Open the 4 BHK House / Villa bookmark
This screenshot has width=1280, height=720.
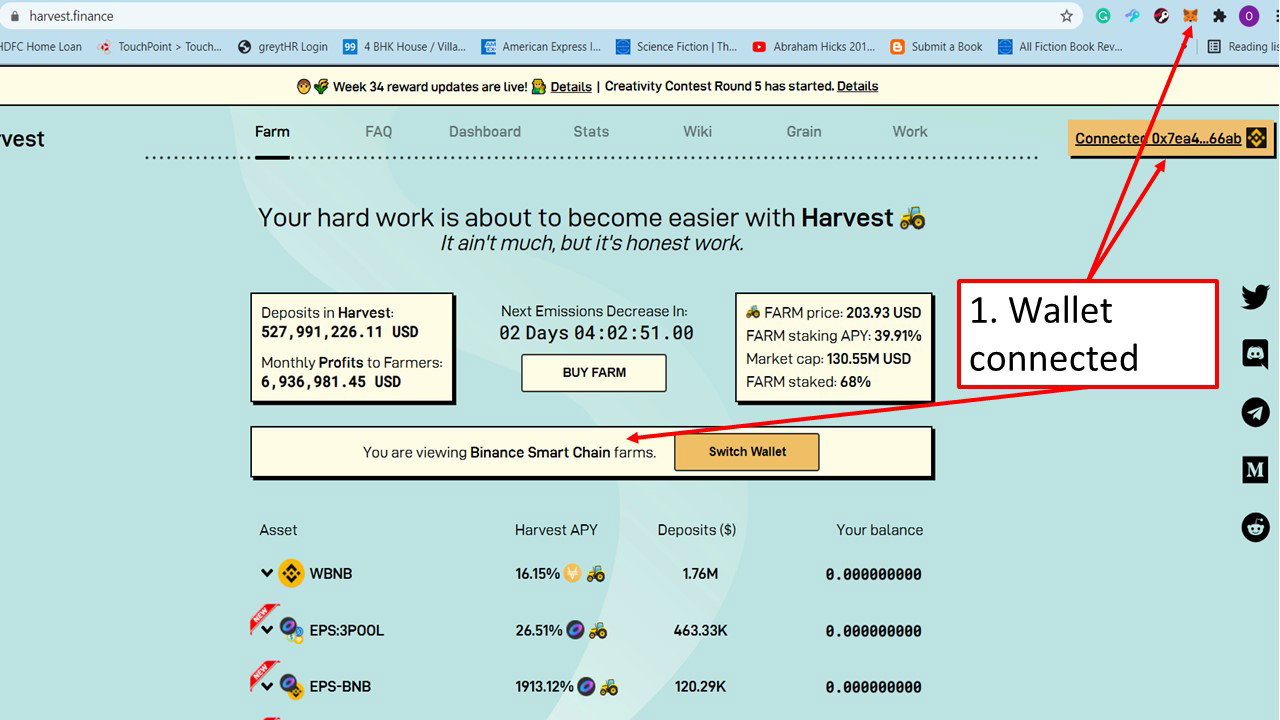click(404, 46)
